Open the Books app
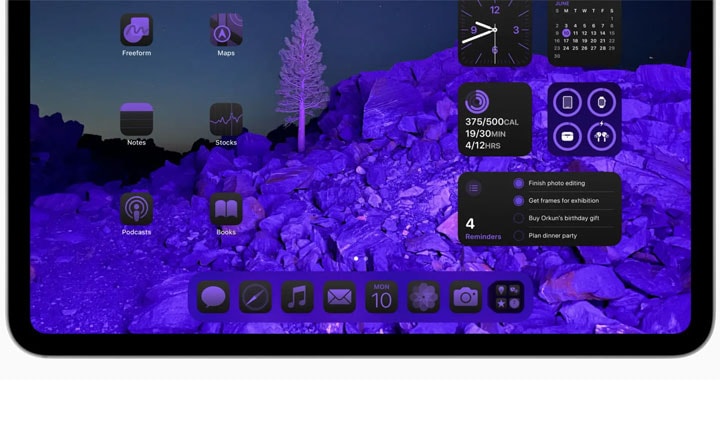The width and height of the screenshot is (720, 430). coord(226,209)
